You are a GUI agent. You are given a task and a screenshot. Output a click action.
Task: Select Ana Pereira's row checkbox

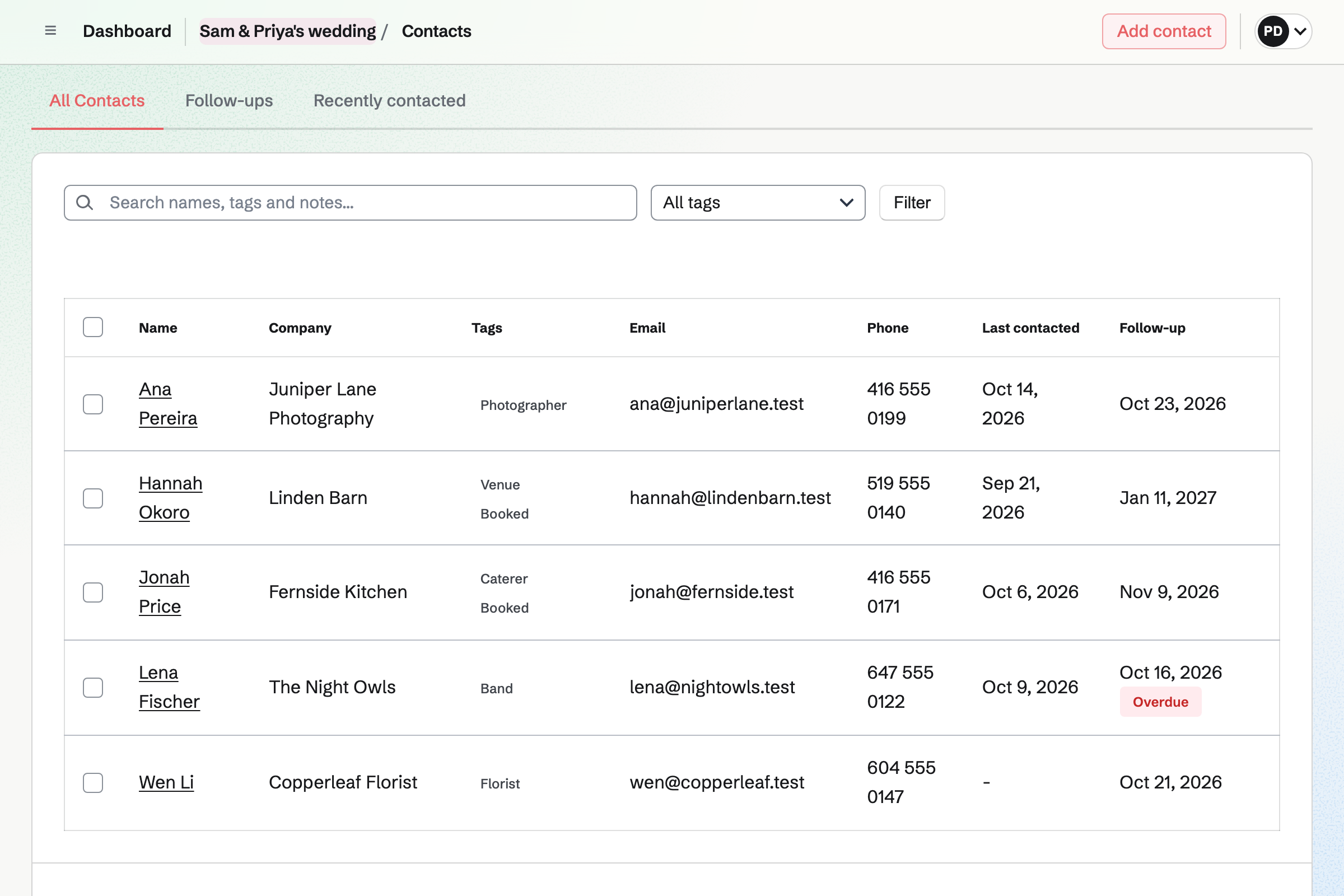[93, 404]
